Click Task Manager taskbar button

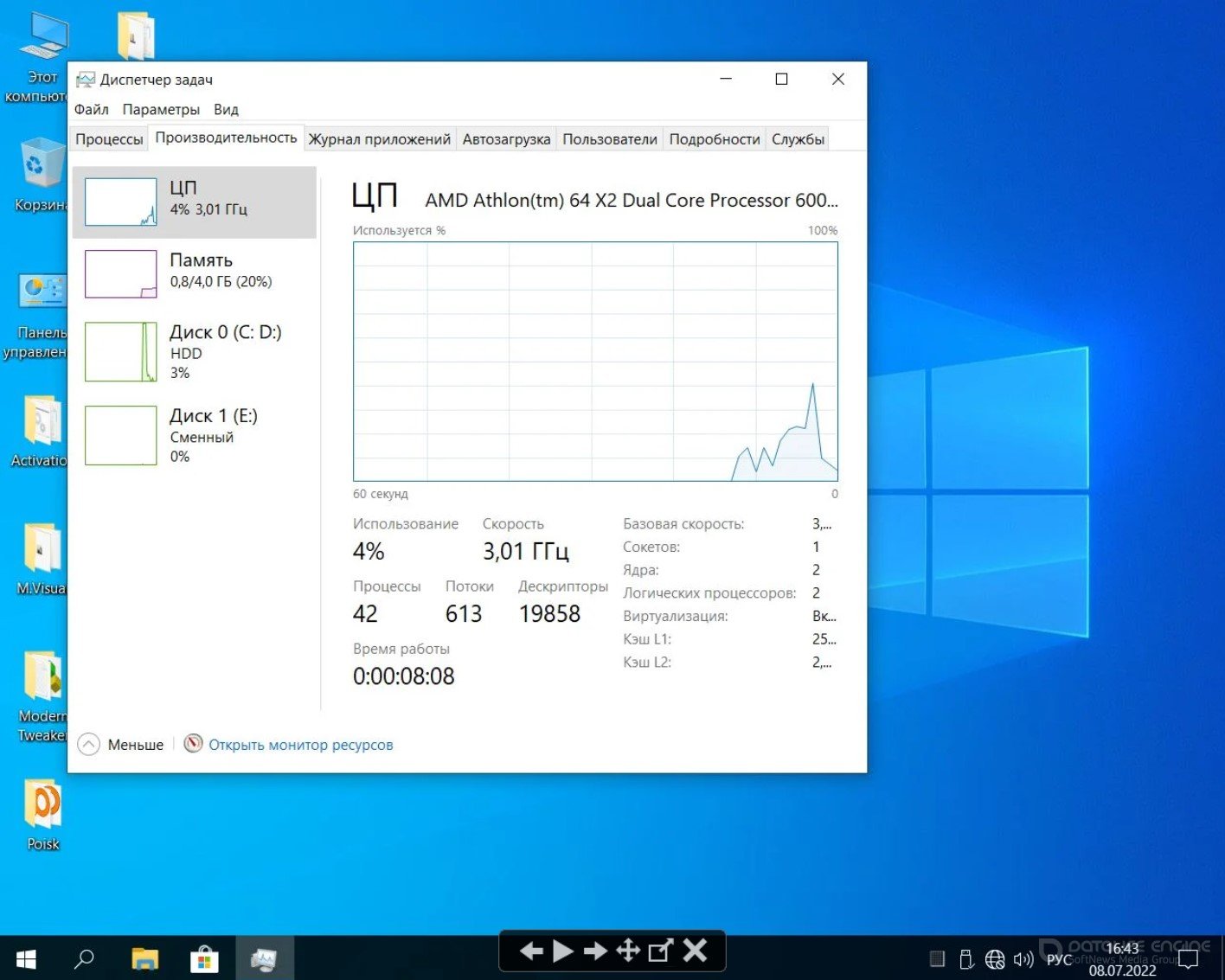pos(263,958)
